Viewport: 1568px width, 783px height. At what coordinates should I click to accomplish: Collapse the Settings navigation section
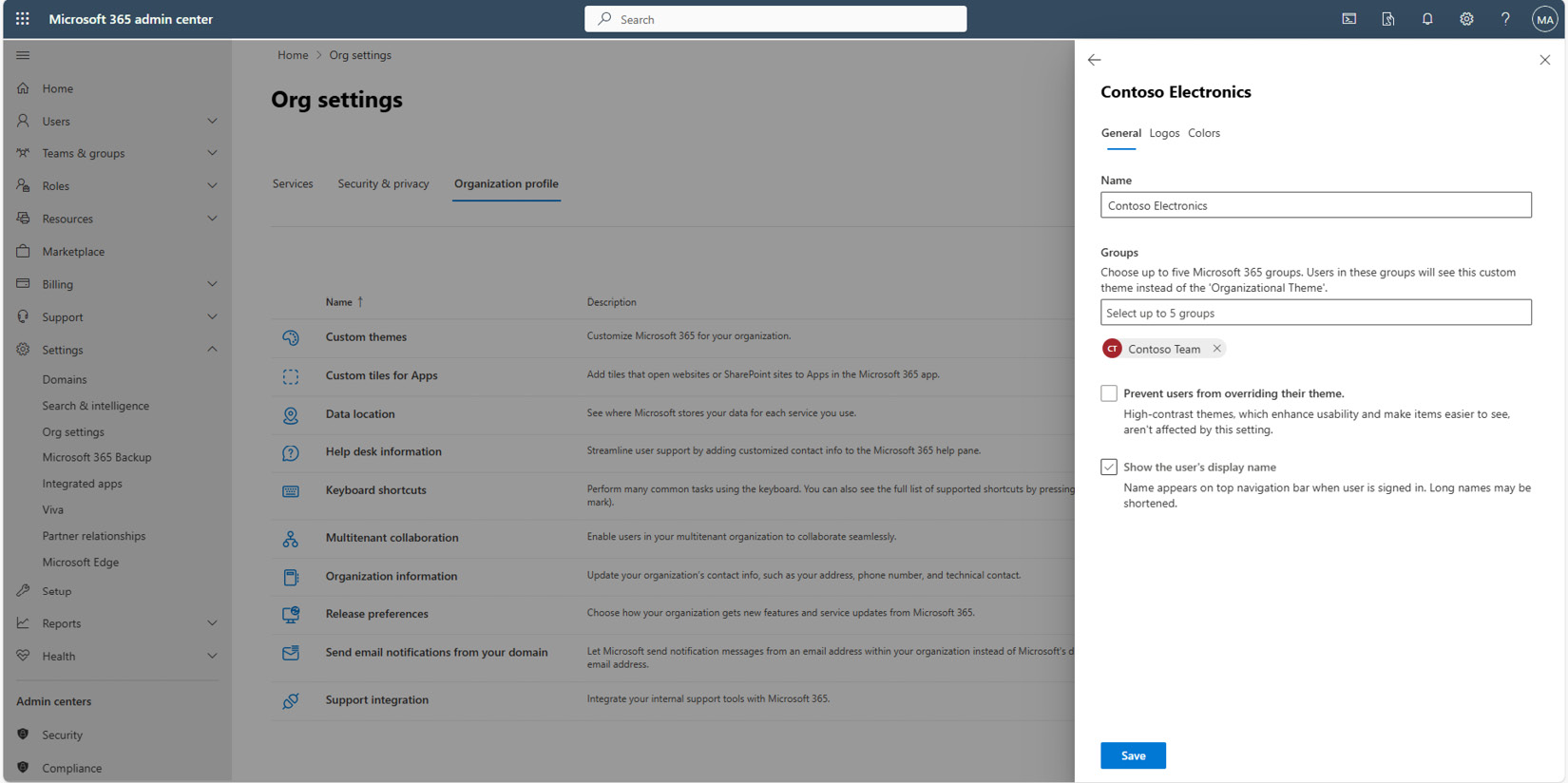coord(212,350)
